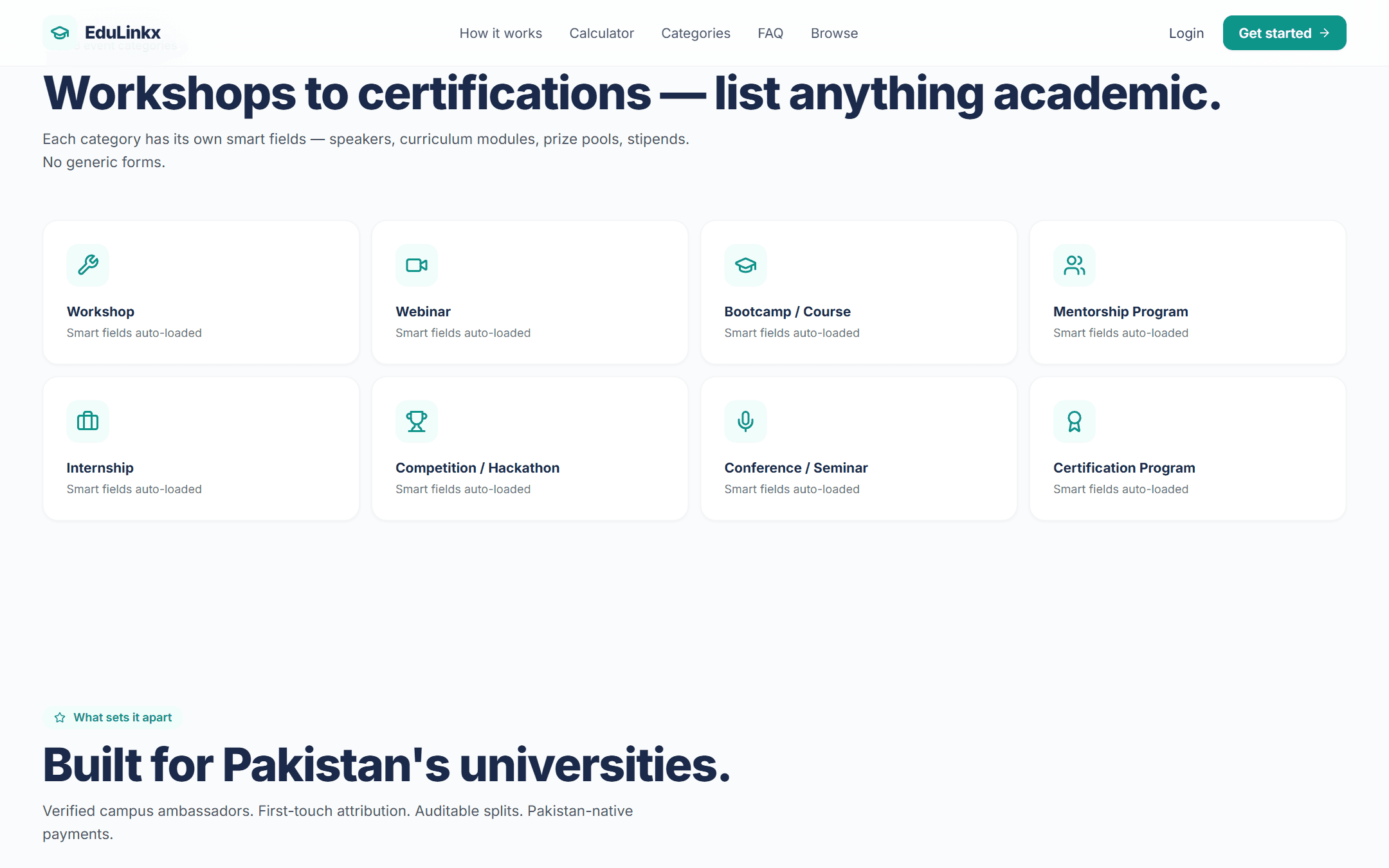
Task: Click the Workshop wrench icon
Action: tap(87, 265)
